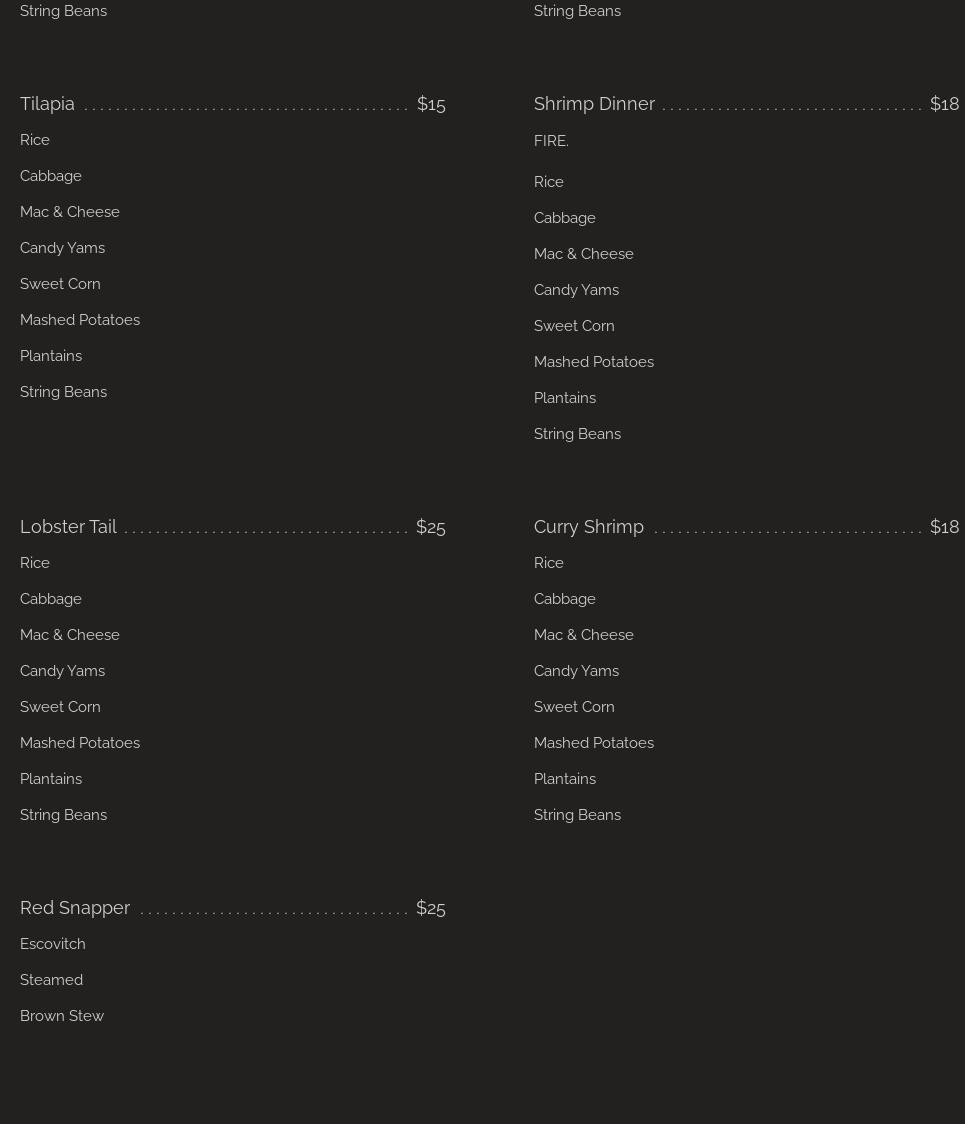Select Cabbage under Curry Shrimp
965x1124 pixels.
565,599
